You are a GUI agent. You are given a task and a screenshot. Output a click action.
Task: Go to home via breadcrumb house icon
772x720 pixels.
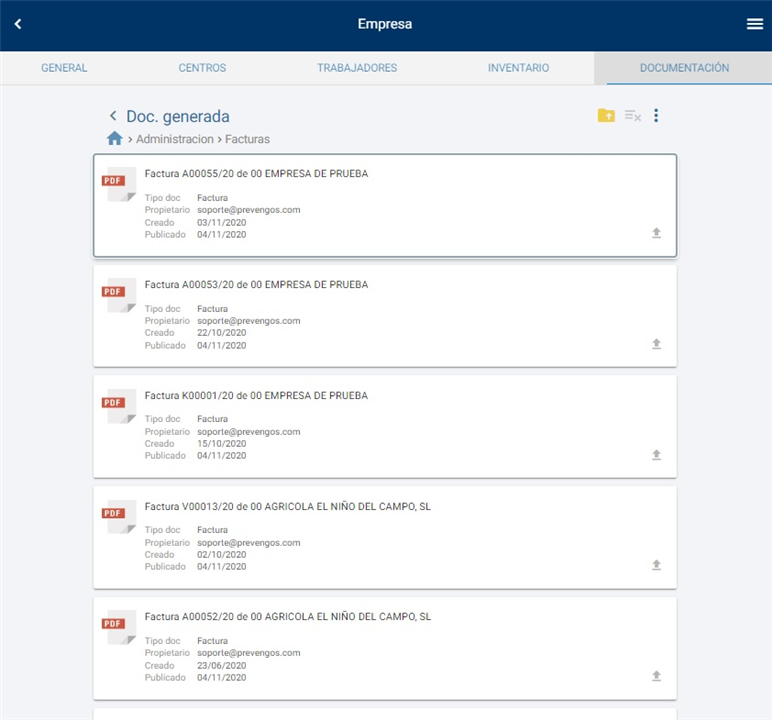(x=115, y=139)
